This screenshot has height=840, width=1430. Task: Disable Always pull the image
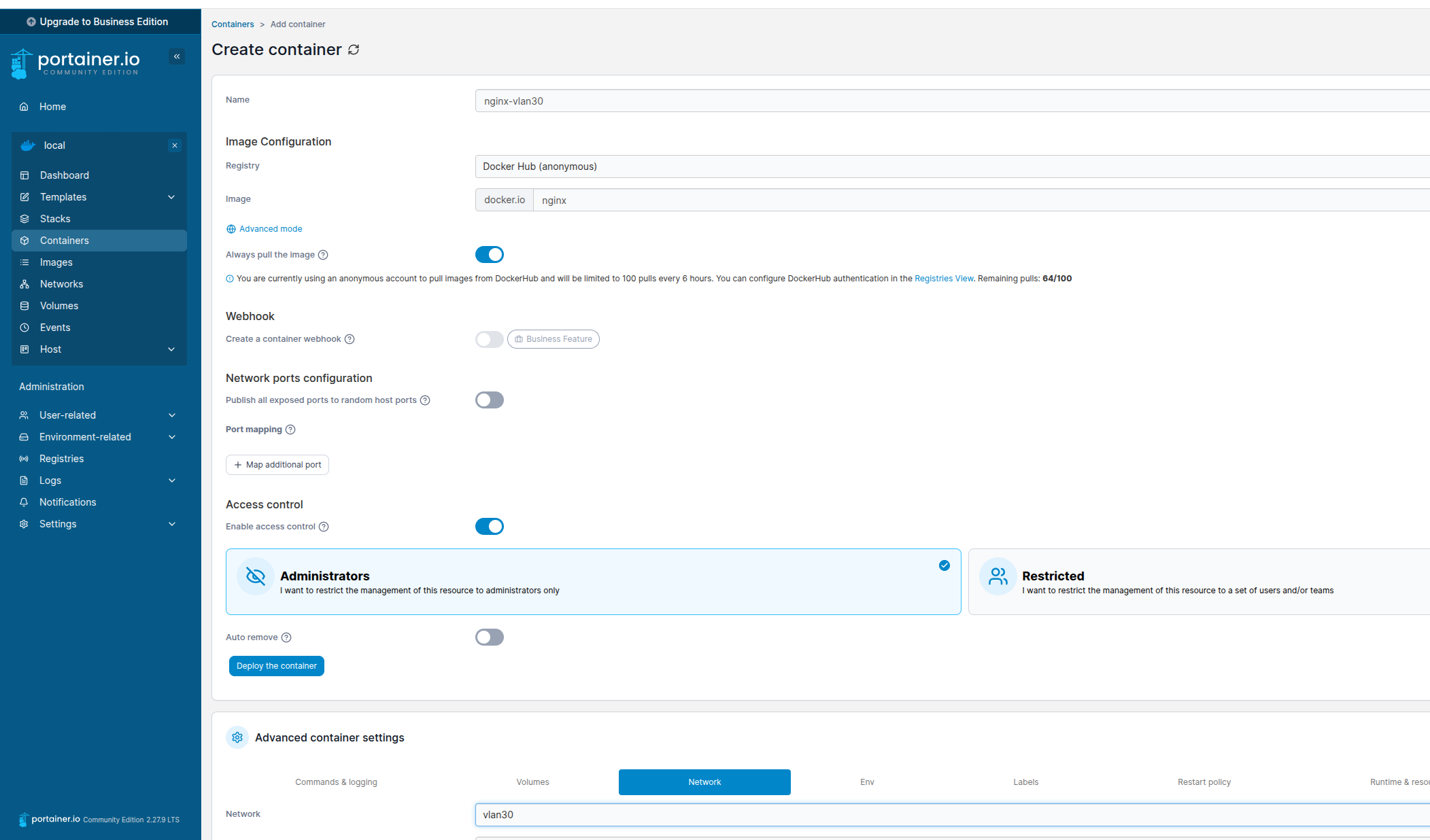pos(490,254)
